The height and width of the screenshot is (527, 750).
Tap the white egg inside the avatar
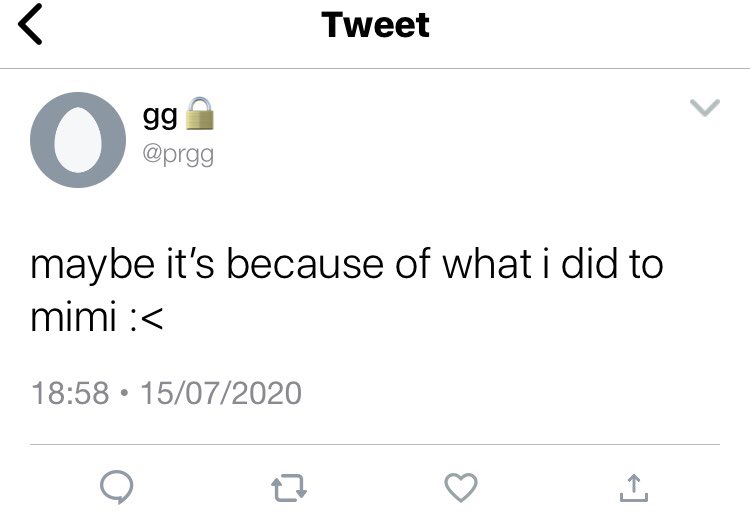point(78,140)
